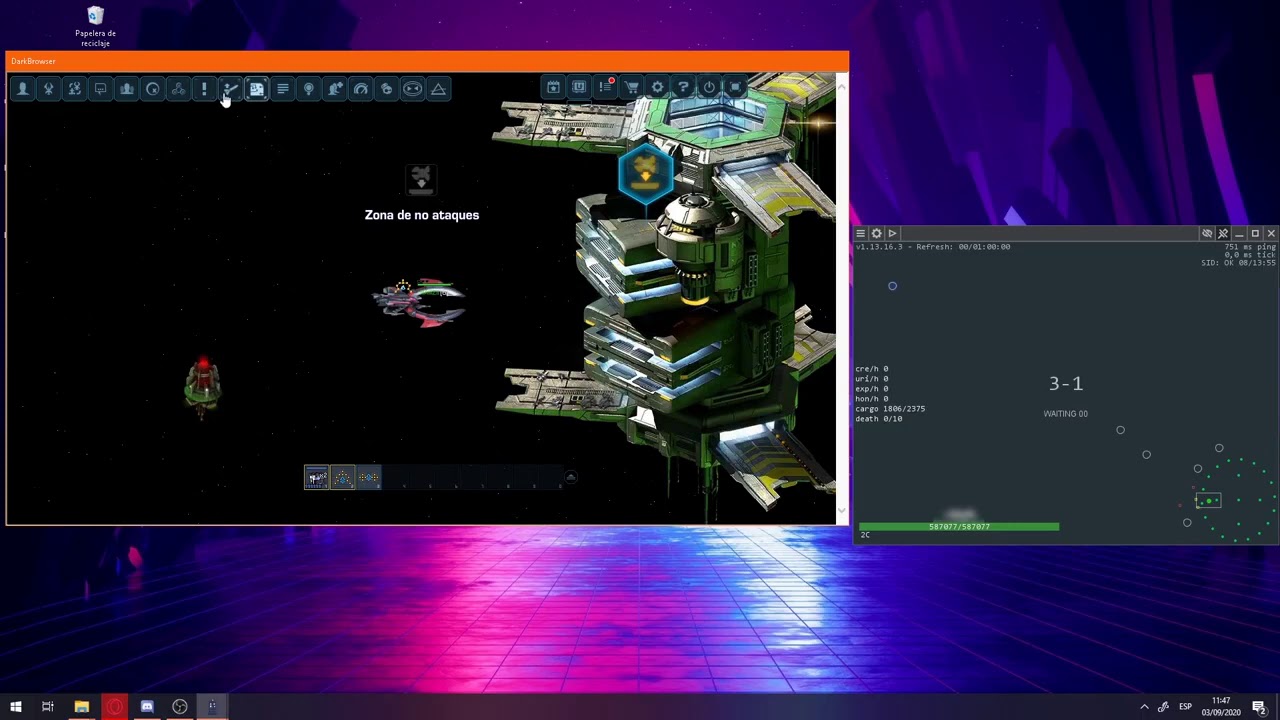This screenshot has height=720, width=1280.
Task: Open the exclamation mark quest icon
Action: [204, 89]
